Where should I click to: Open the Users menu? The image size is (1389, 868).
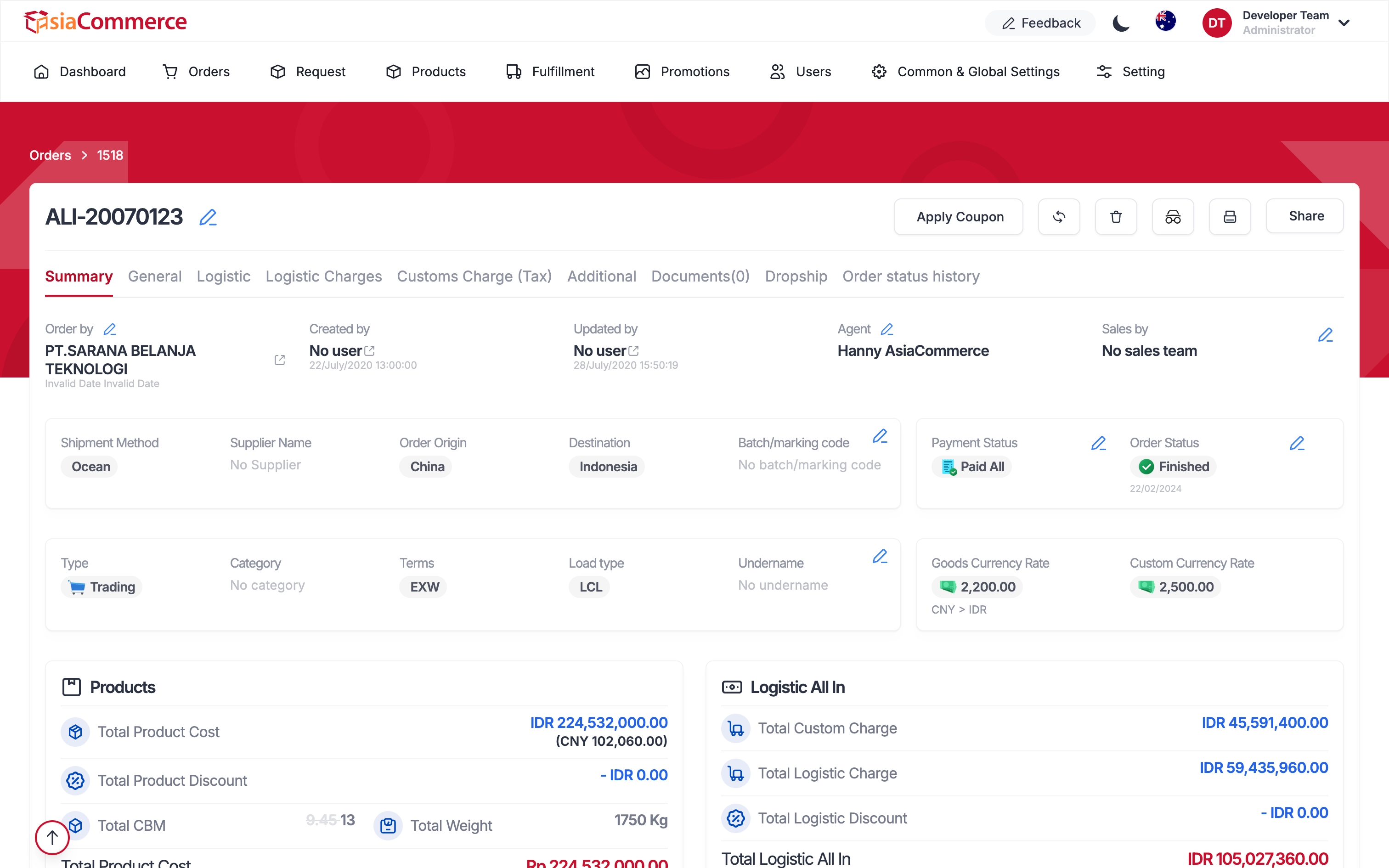click(800, 72)
